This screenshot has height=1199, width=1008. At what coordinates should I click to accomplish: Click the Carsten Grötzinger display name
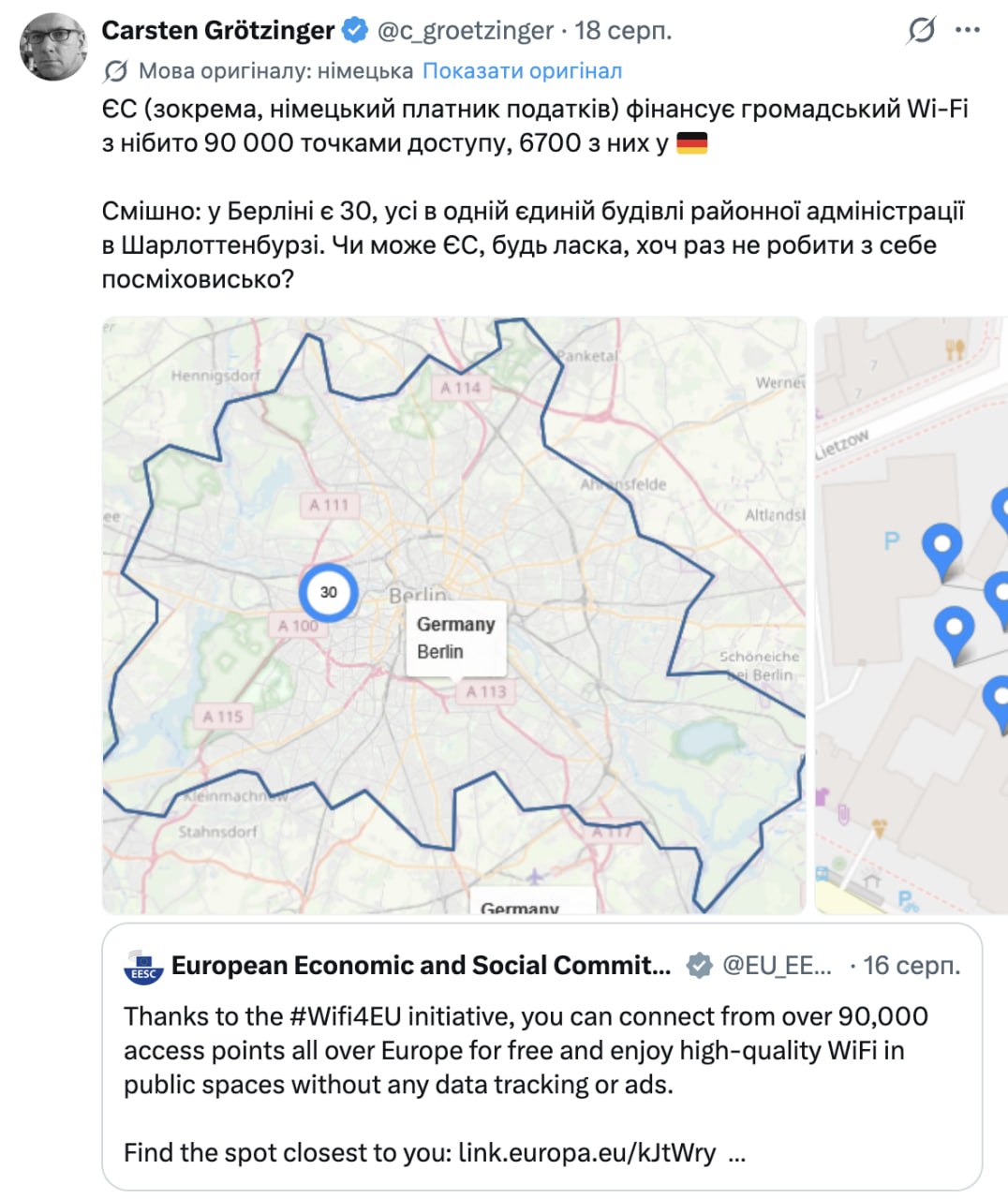217,31
